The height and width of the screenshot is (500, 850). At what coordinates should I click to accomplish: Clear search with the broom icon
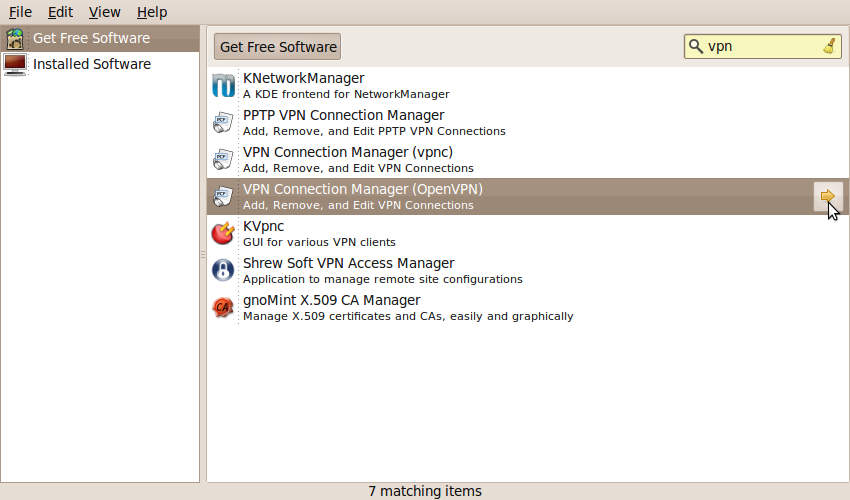pos(829,47)
